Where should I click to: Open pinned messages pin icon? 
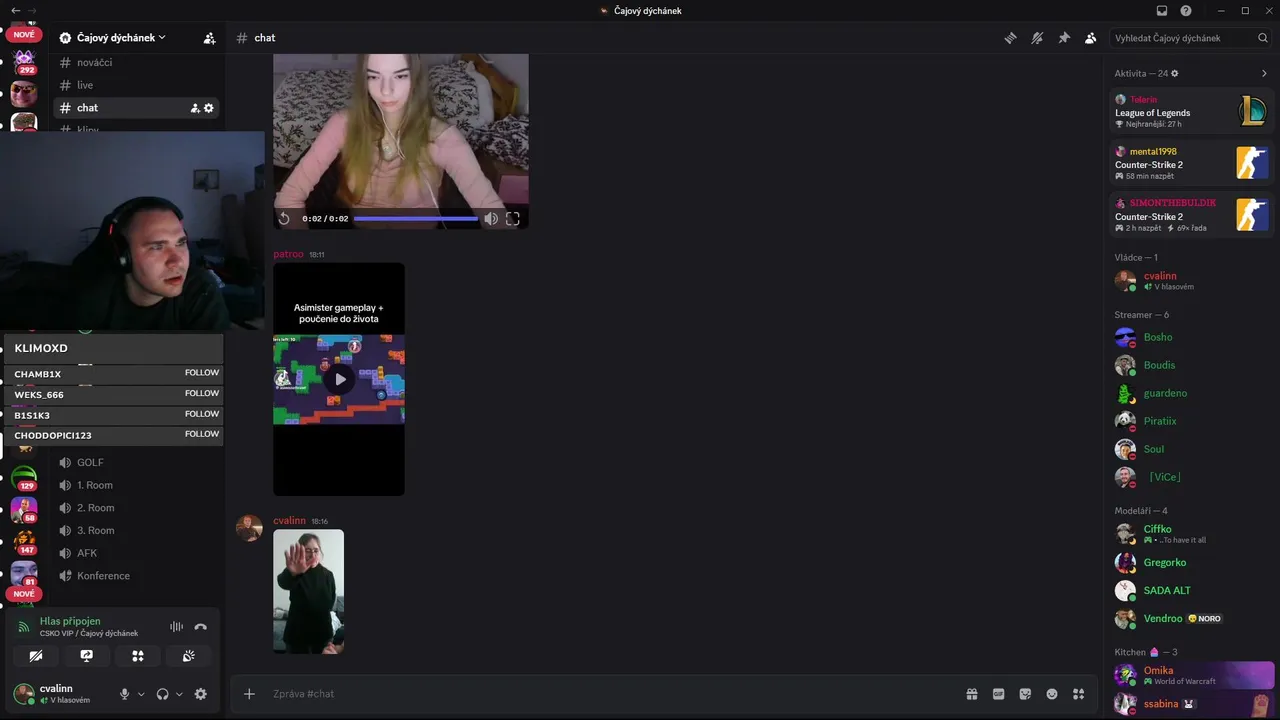tap(1064, 38)
